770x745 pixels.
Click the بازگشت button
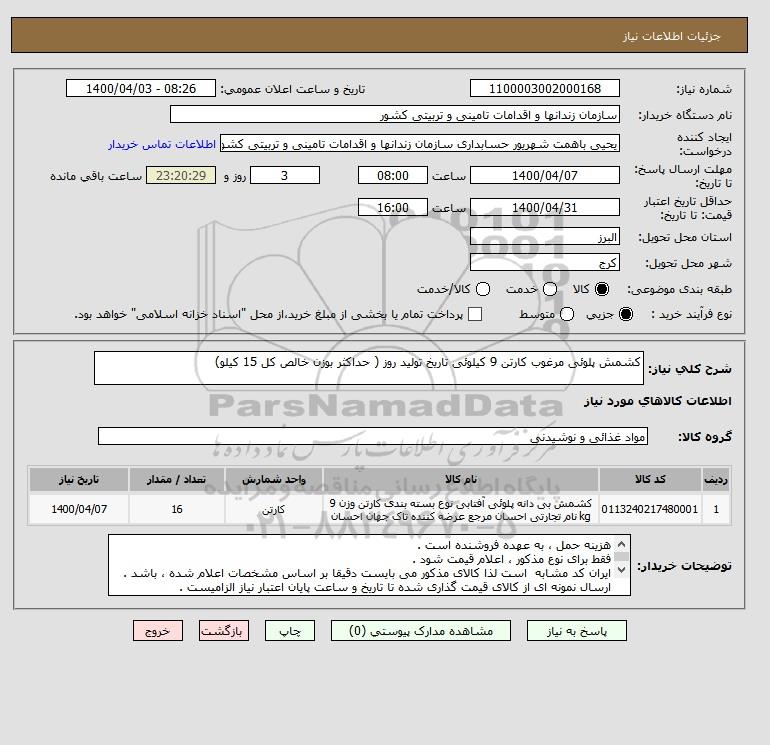[224, 631]
